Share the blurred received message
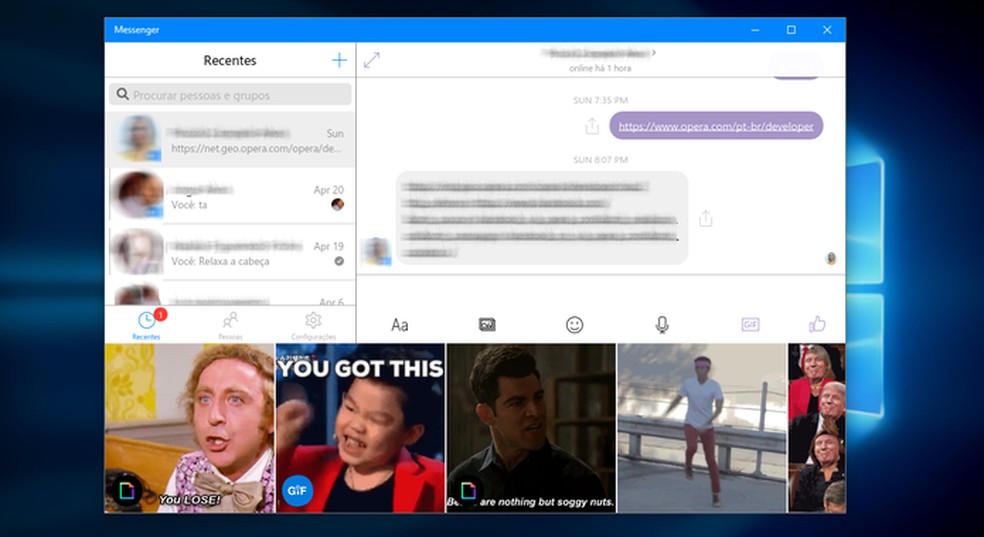The image size is (984, 537). (x=705, y=218)
